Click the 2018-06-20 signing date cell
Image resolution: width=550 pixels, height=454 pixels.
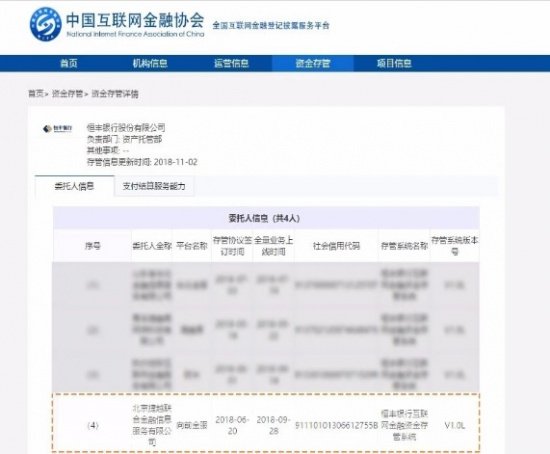[232, 425]
